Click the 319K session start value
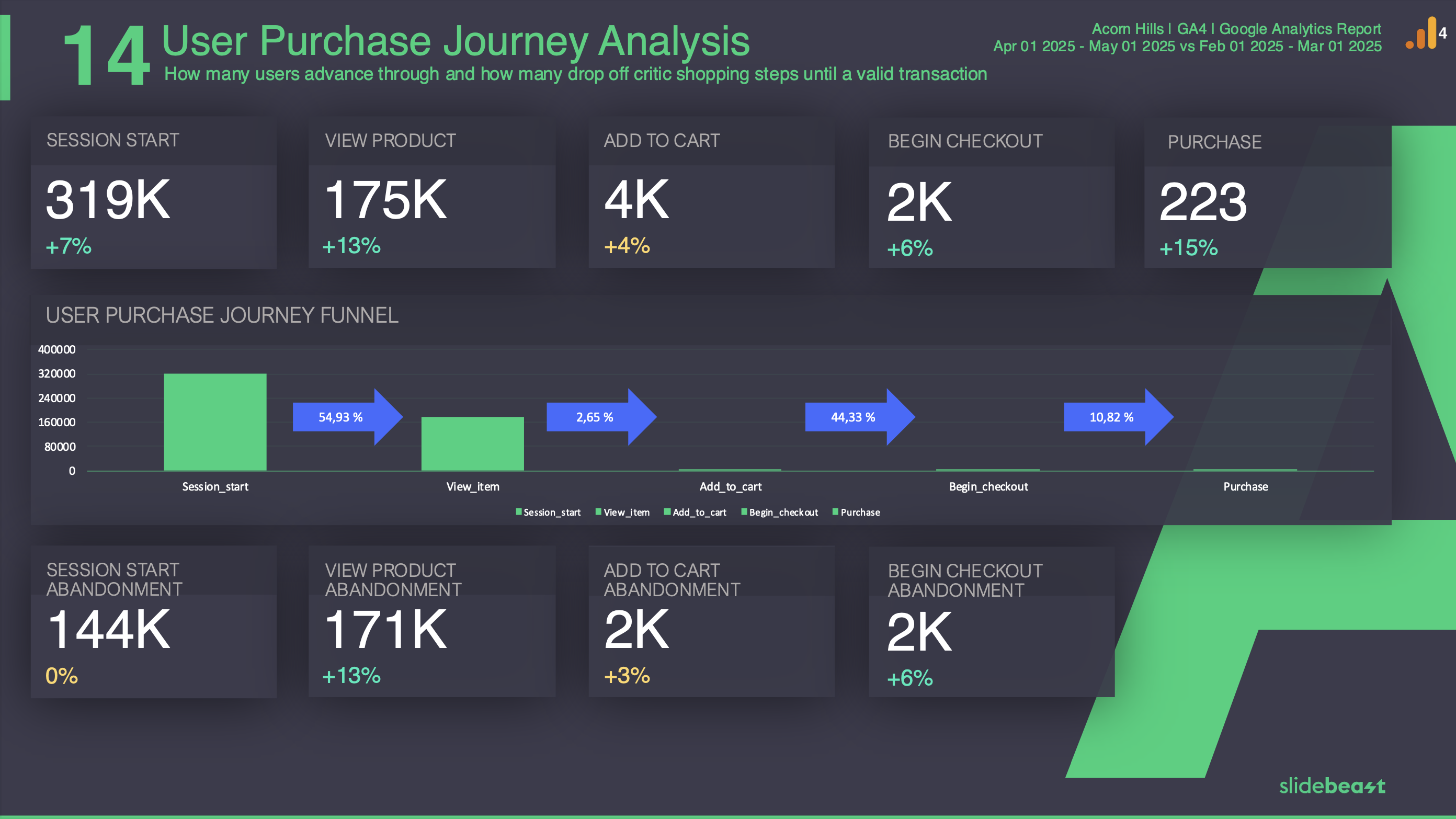The width and height of the screenshot is (1456, 819). (x=108, y=200)
